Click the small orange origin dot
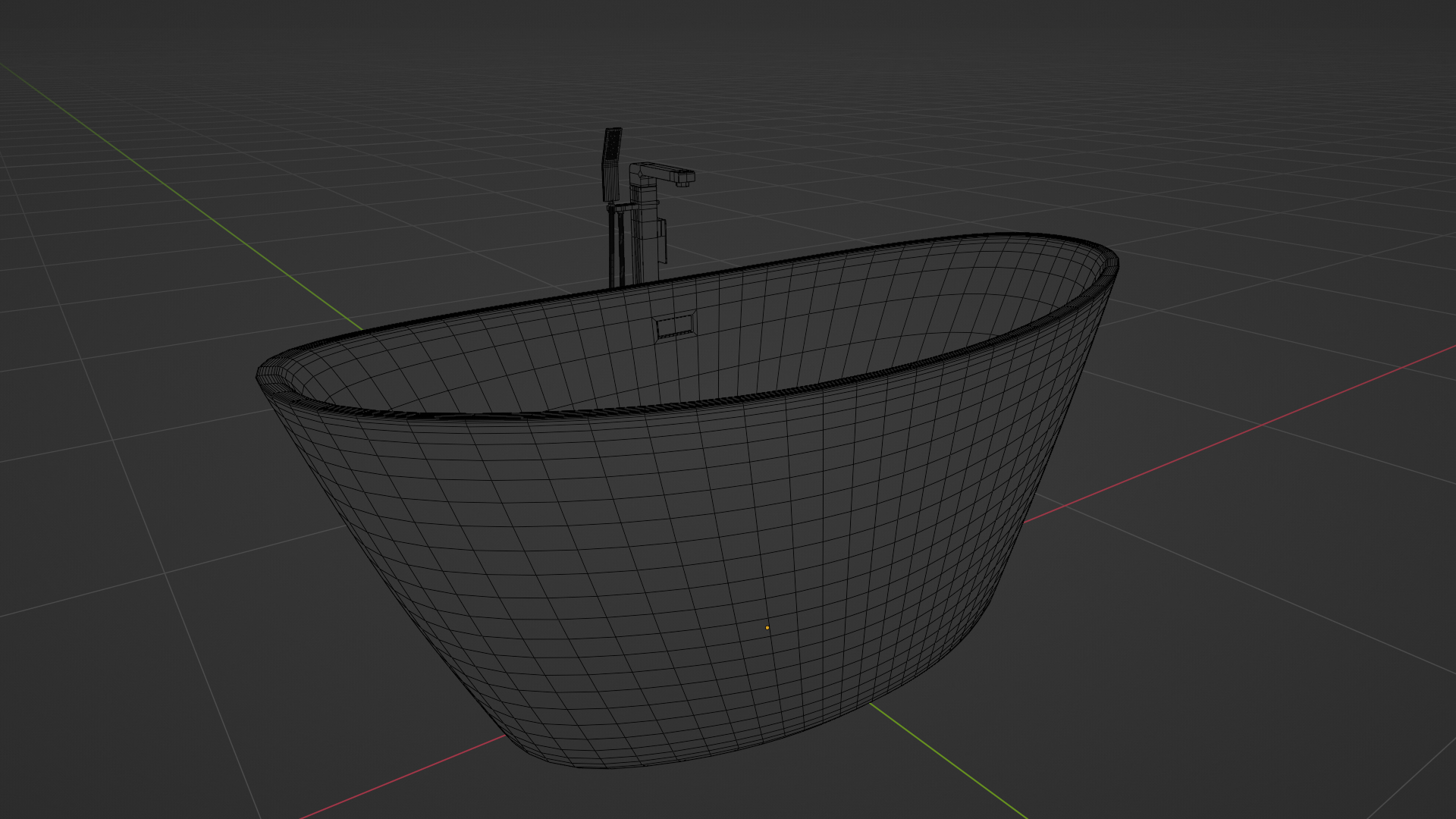Screen dimensions: 1456x819 [767, 628]
